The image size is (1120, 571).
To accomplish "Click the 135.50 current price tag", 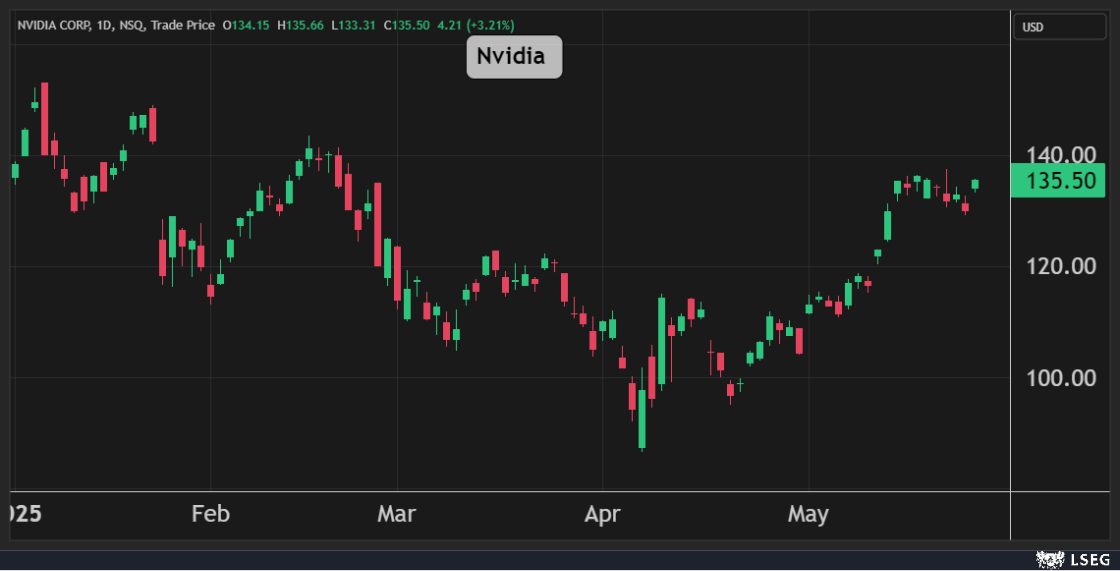I will pos(1058,180).
